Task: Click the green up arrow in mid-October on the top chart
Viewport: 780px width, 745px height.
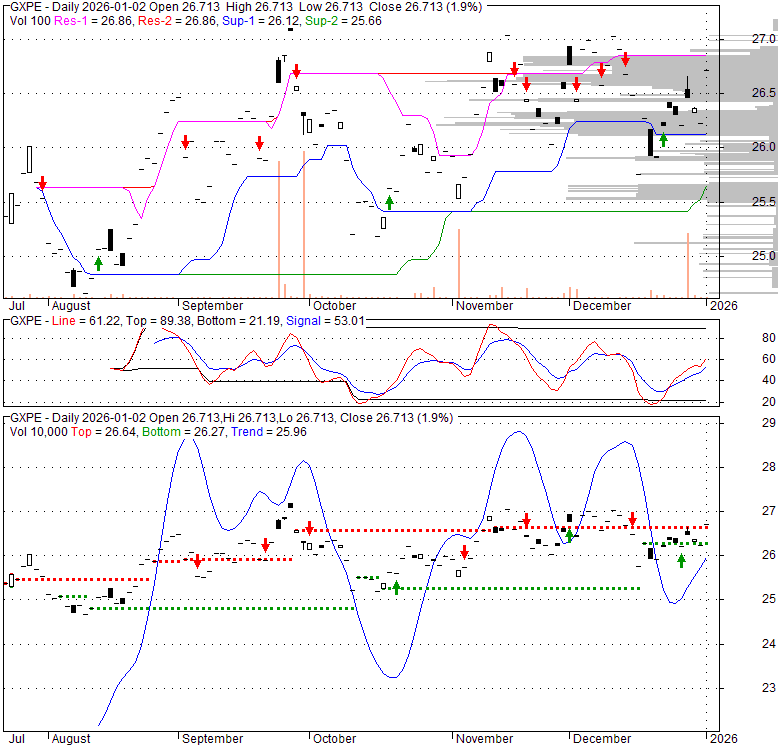Action: pyautogui.click(x=389, y=203)
